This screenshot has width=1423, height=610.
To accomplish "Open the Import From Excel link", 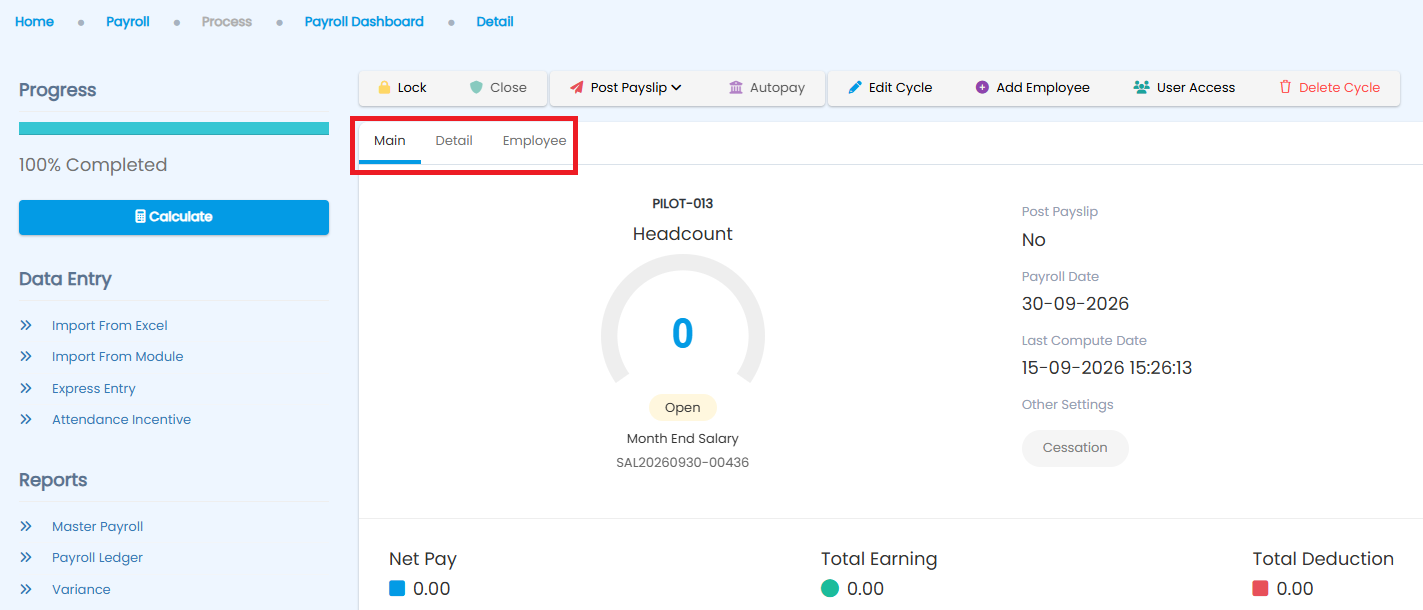I will pos(110,326).
